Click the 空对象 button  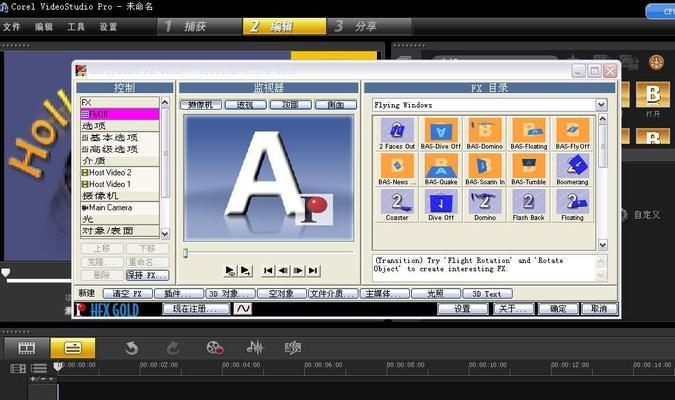tap(281, 294)
